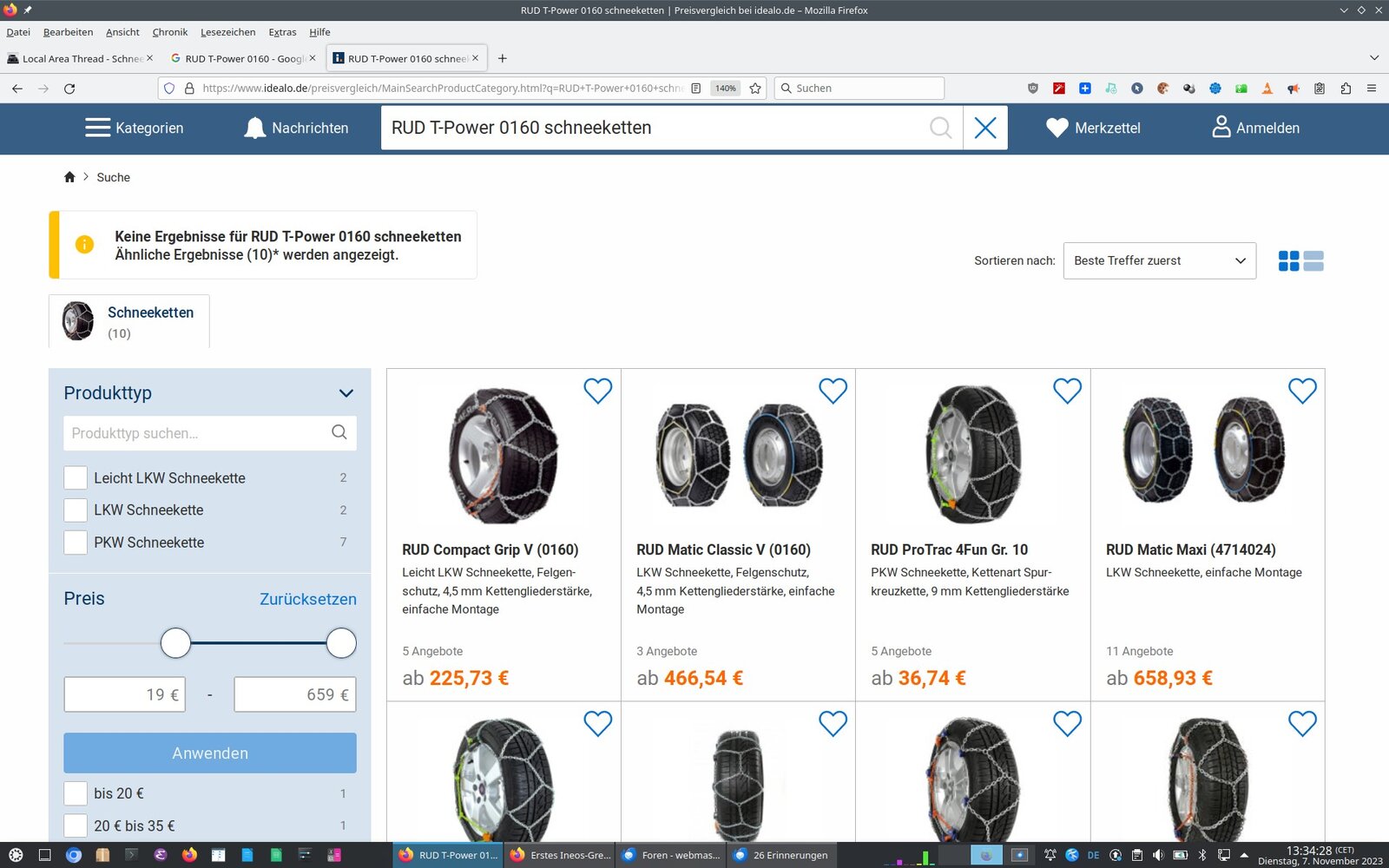Check the PKW Schneekette filter
Viewport: 1389px width, 868px height.
click(x=76, y=542)
